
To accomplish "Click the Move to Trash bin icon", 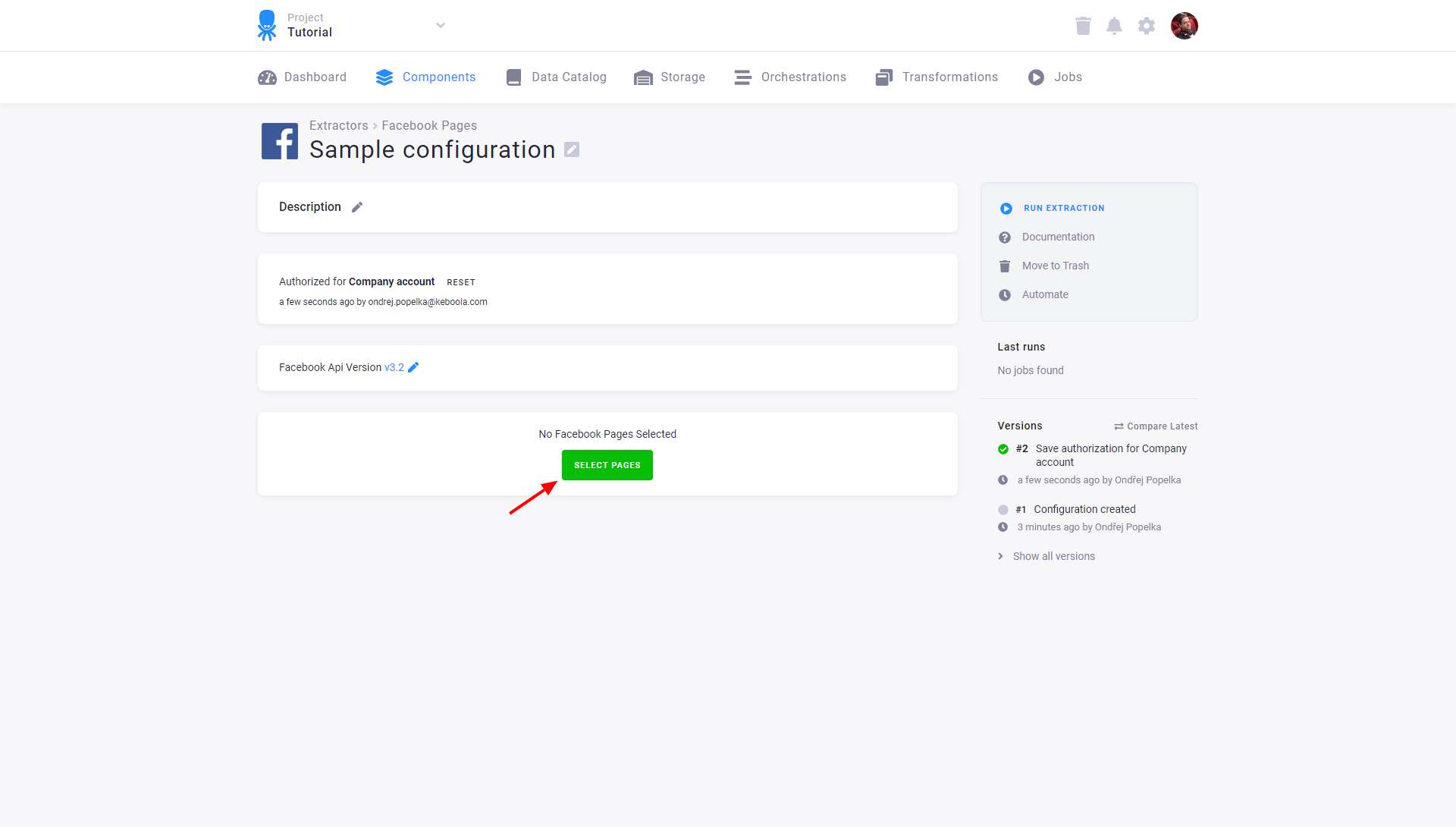I will pyautogui.click(x=1005, y=266).
